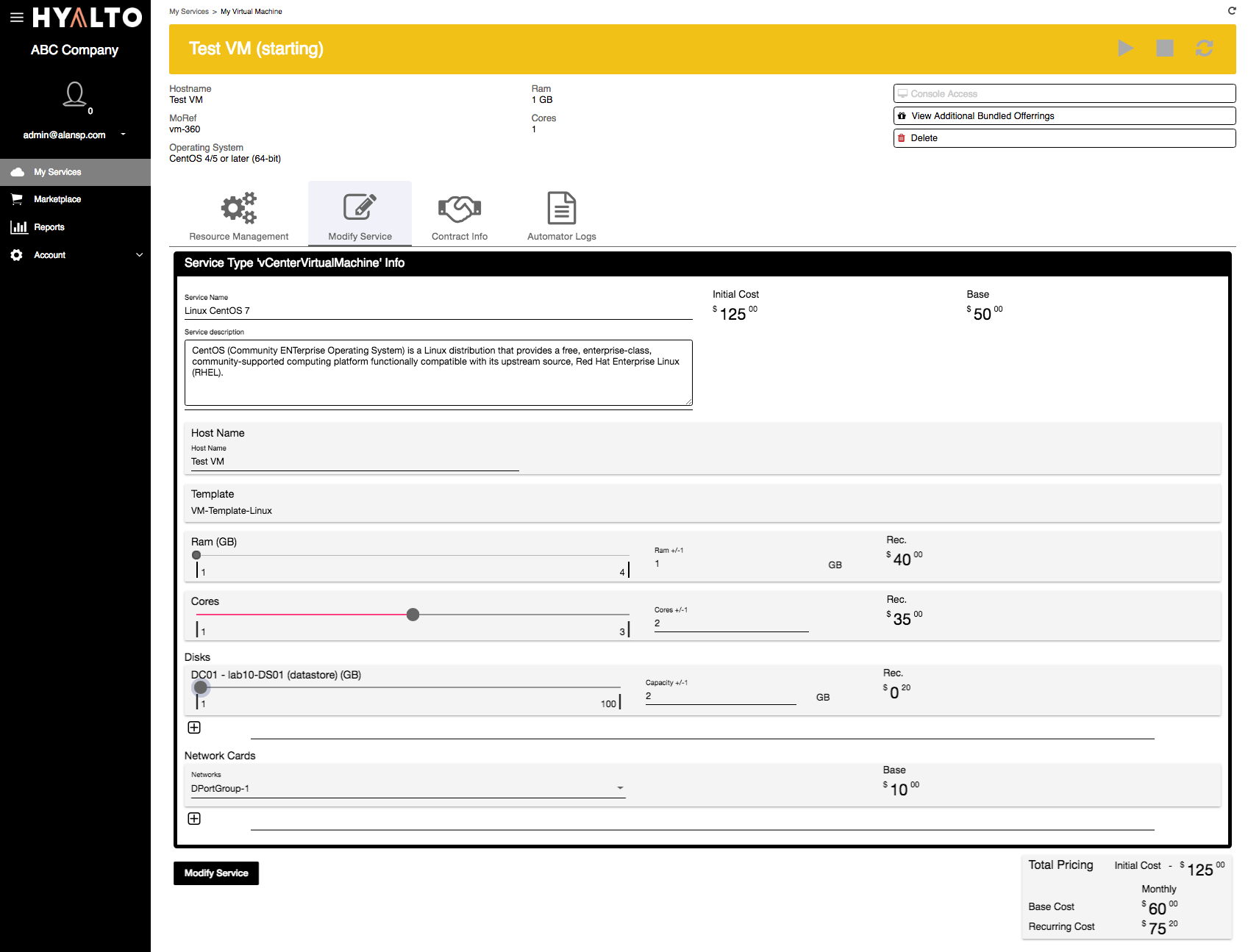Click View Additional Bundled Offerrings

1064,116
